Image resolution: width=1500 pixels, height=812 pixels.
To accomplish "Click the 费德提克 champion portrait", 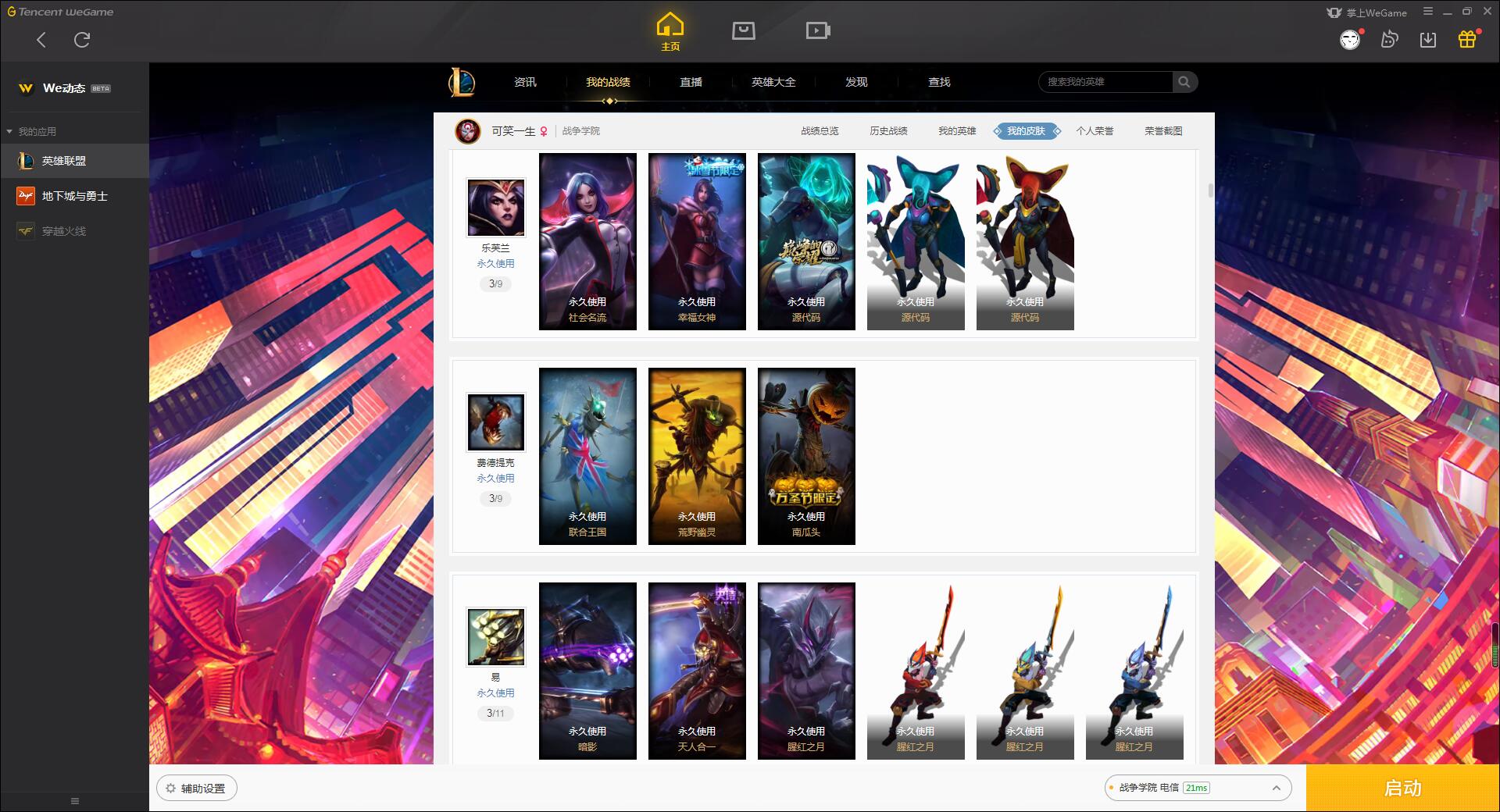I will coord(496,422).
